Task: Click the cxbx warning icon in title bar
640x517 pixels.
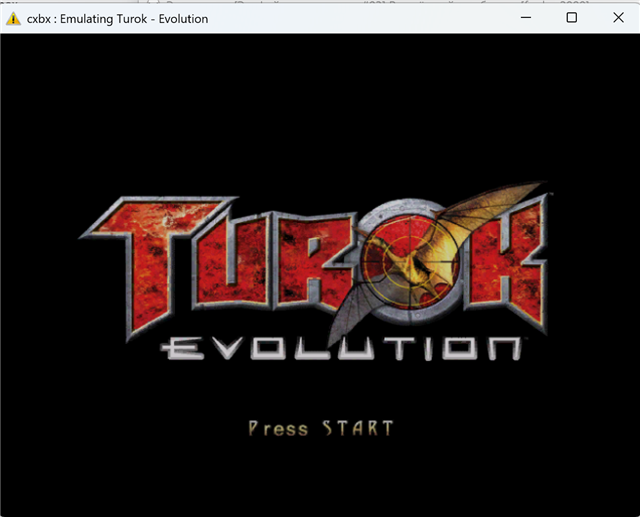Action: tap(13, 18)
